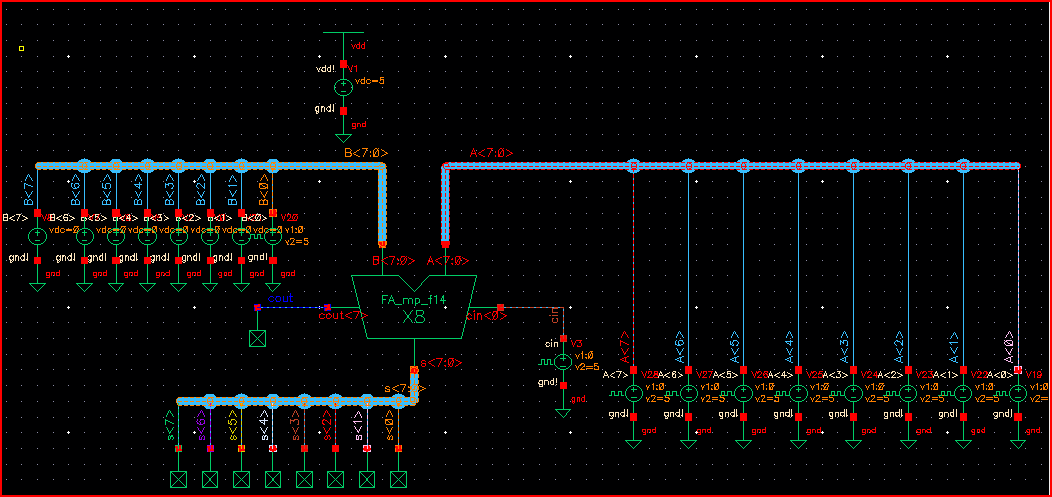The height and width of the screenshot is (497, 1052).
Task: Click the cout output pin box
Action: click(258, 338)
